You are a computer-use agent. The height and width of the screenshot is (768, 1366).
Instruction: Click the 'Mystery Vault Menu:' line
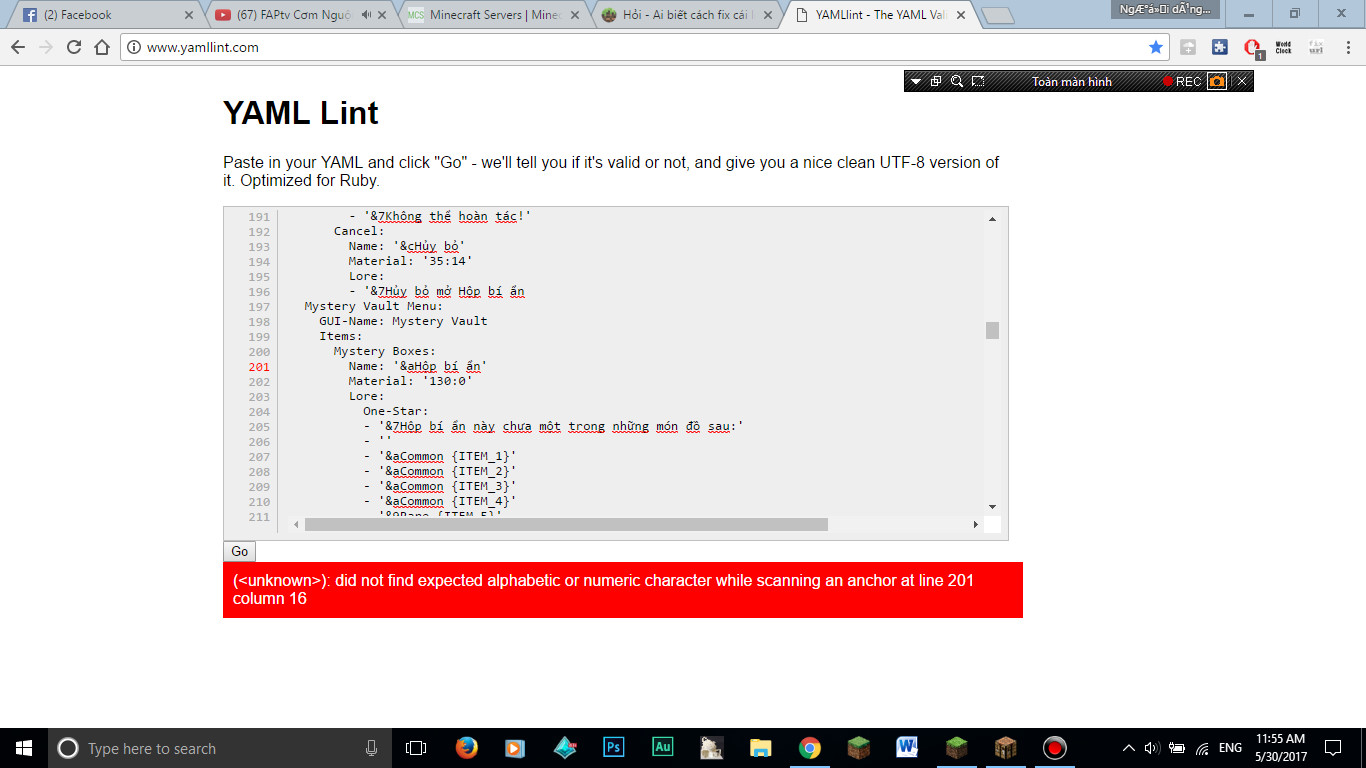pyautogui.click(x=373, y=306)
